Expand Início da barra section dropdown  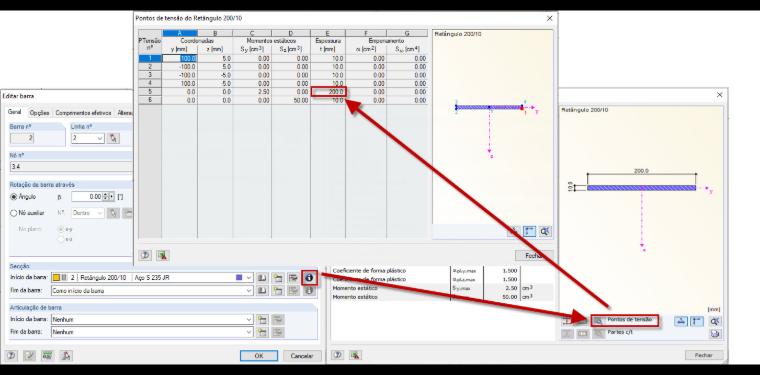pyautogui.click(x=249, y=278)
